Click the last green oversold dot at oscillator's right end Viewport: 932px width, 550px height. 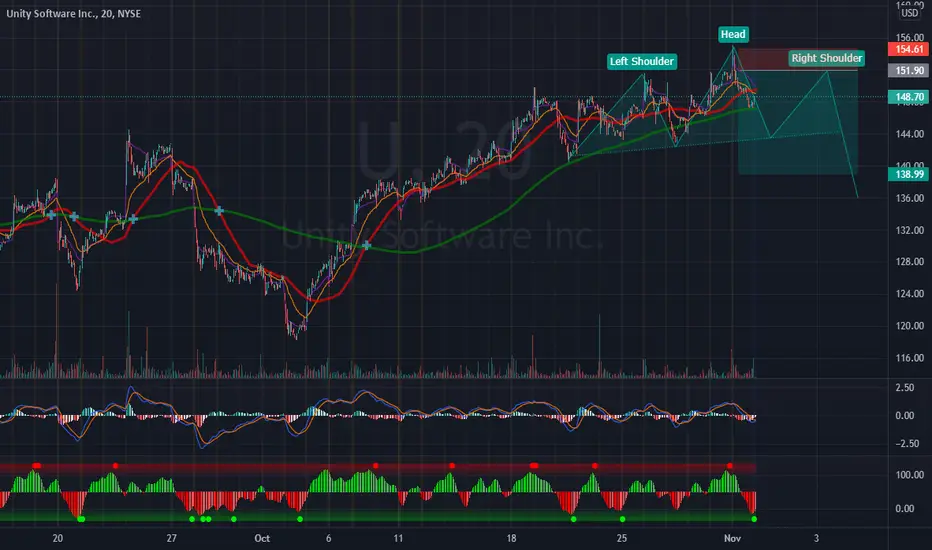(754, 519)
